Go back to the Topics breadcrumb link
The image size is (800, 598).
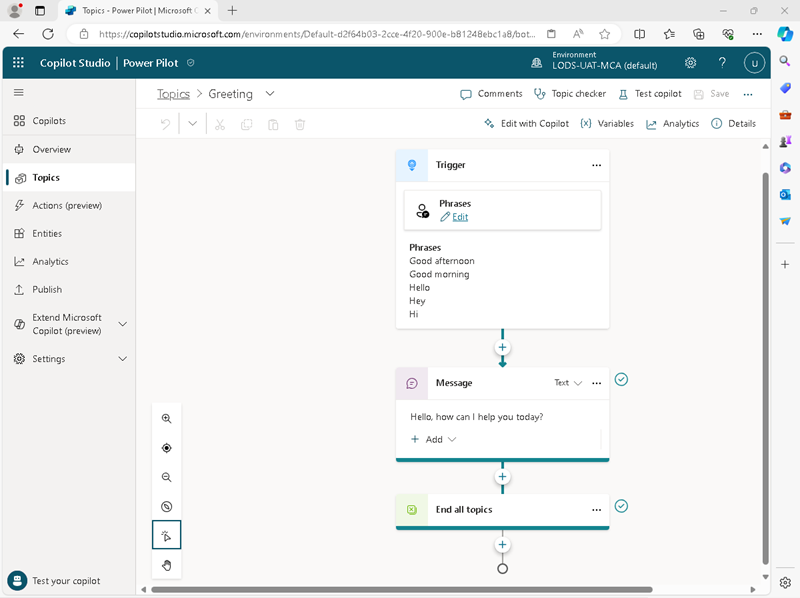(173, 94)
